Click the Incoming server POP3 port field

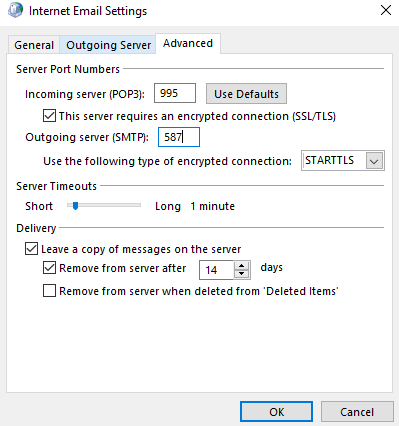(175, 93)
